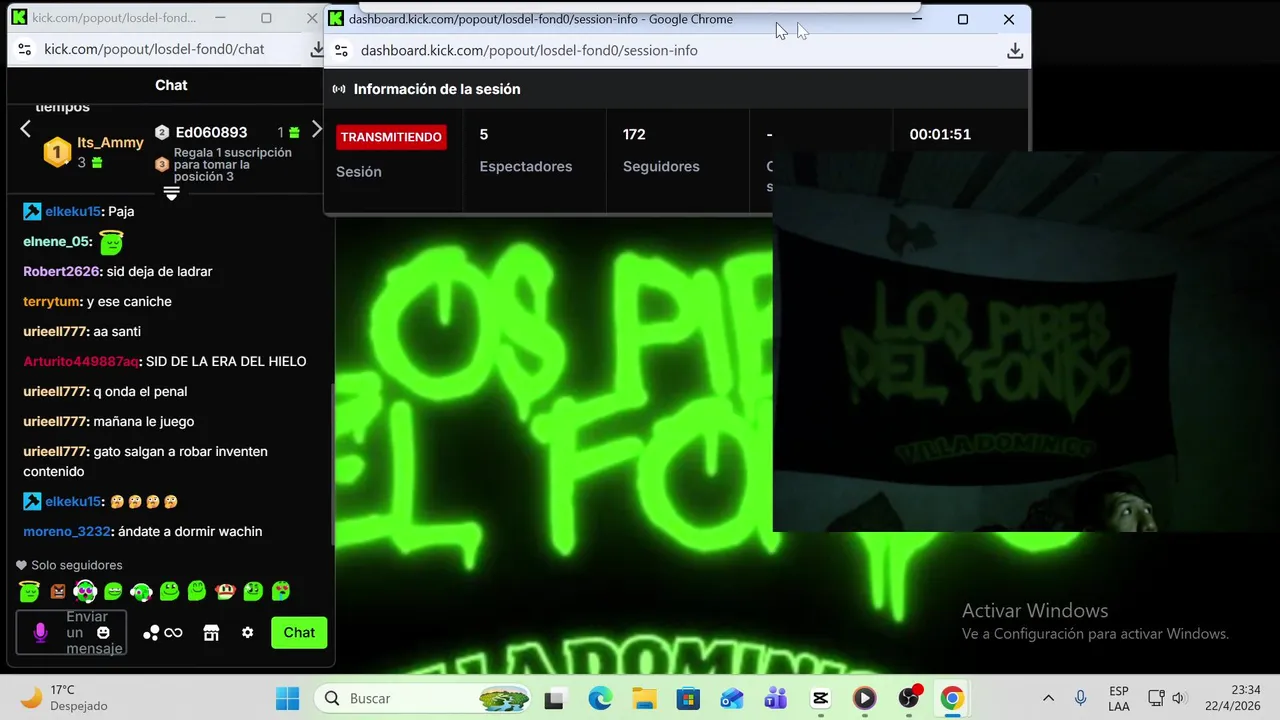Open Ed060893 leaderboard profile
This screenshot has width=1280, height=720.
tap(211, 132)
